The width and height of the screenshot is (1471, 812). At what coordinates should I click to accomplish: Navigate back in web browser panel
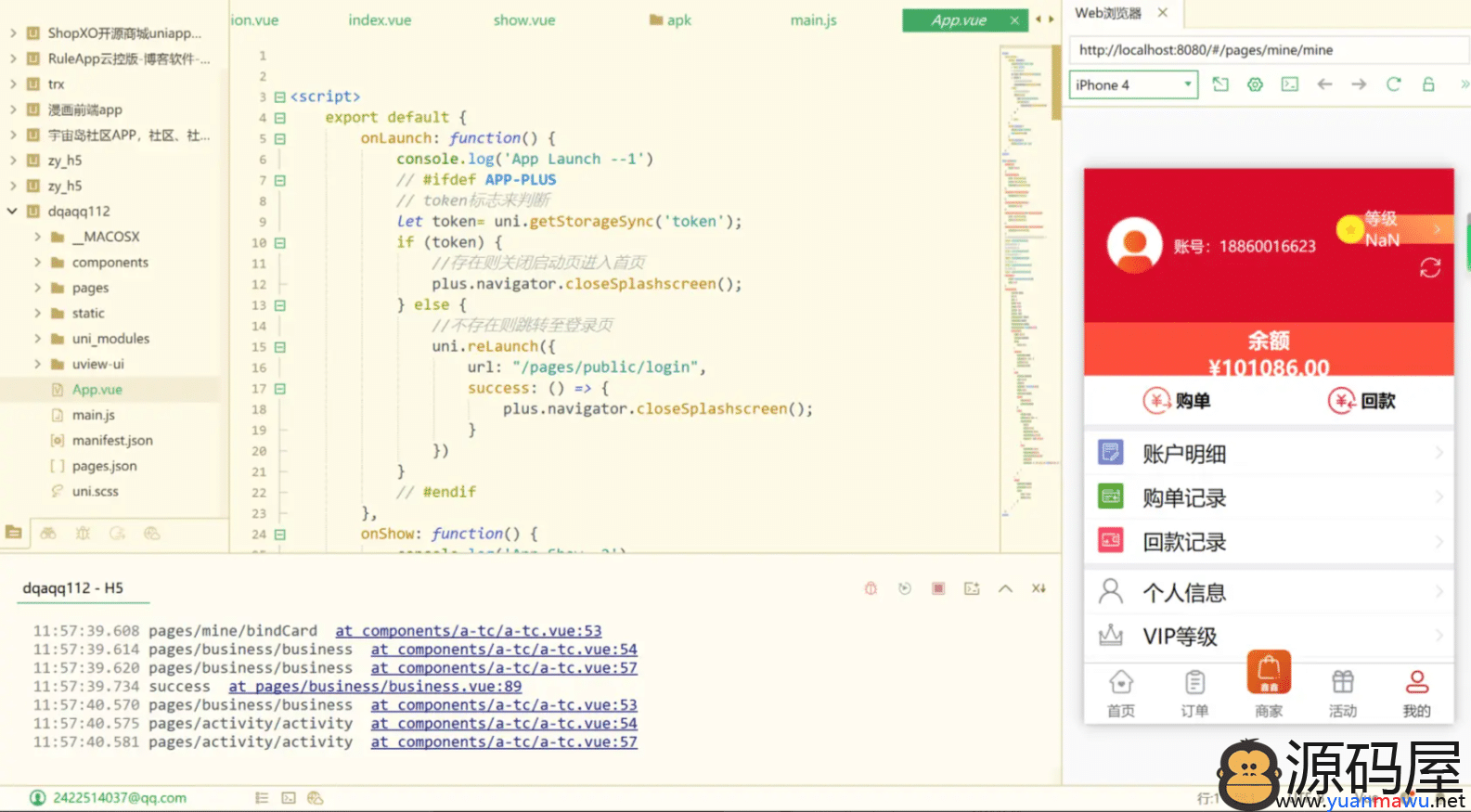pyautogui.click(x=1324, y=84)
